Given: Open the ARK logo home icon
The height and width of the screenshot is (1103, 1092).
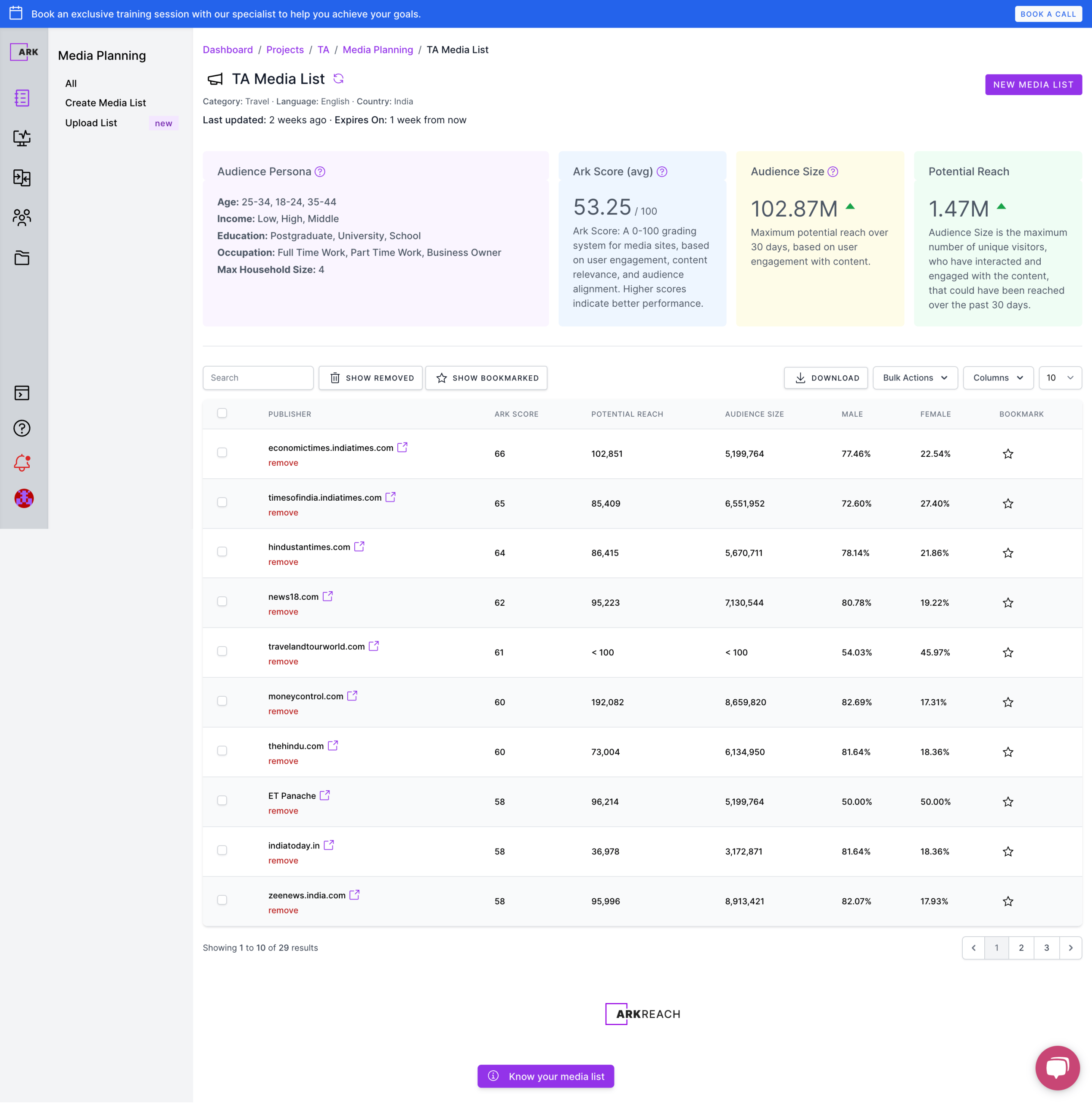Looking at the screenshot, I should coord(24,52).
